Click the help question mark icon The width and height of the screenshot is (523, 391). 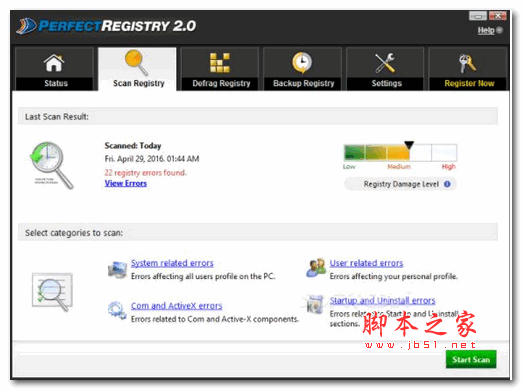coord(499,30)
